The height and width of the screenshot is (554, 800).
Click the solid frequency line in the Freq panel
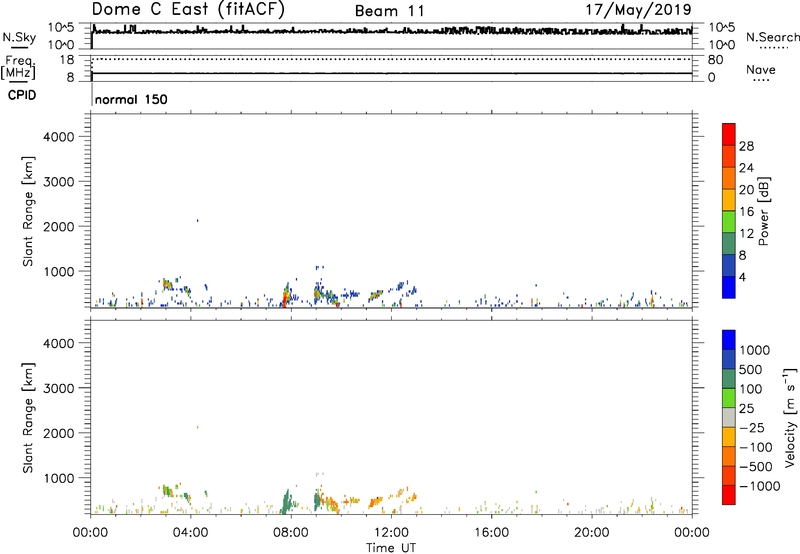pyautogui.click(x=392, y=73)
